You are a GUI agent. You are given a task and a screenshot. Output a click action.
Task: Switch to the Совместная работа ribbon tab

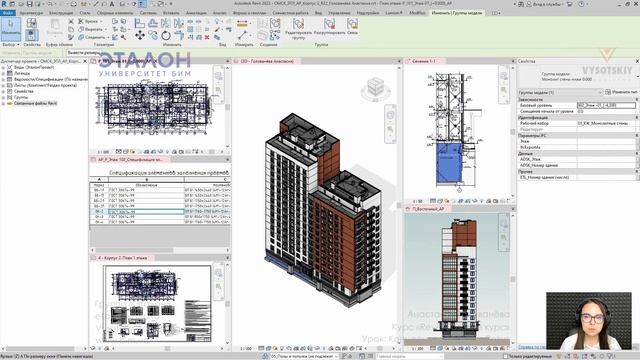coord(291,13)
